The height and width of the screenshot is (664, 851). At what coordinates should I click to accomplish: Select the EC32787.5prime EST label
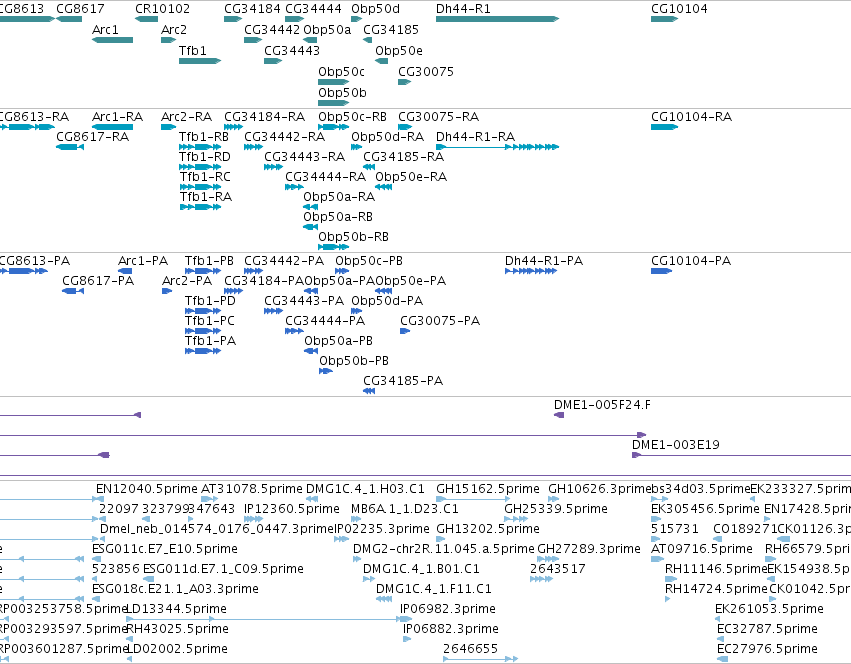[x=767, y=629]
